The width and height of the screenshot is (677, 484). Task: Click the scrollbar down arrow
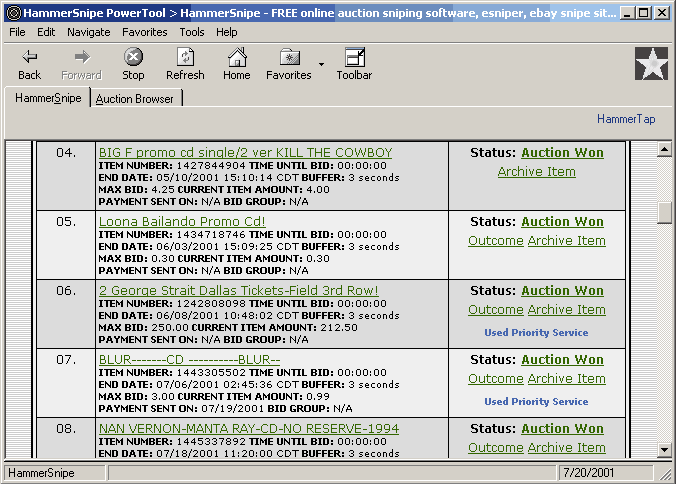(664, 450)
